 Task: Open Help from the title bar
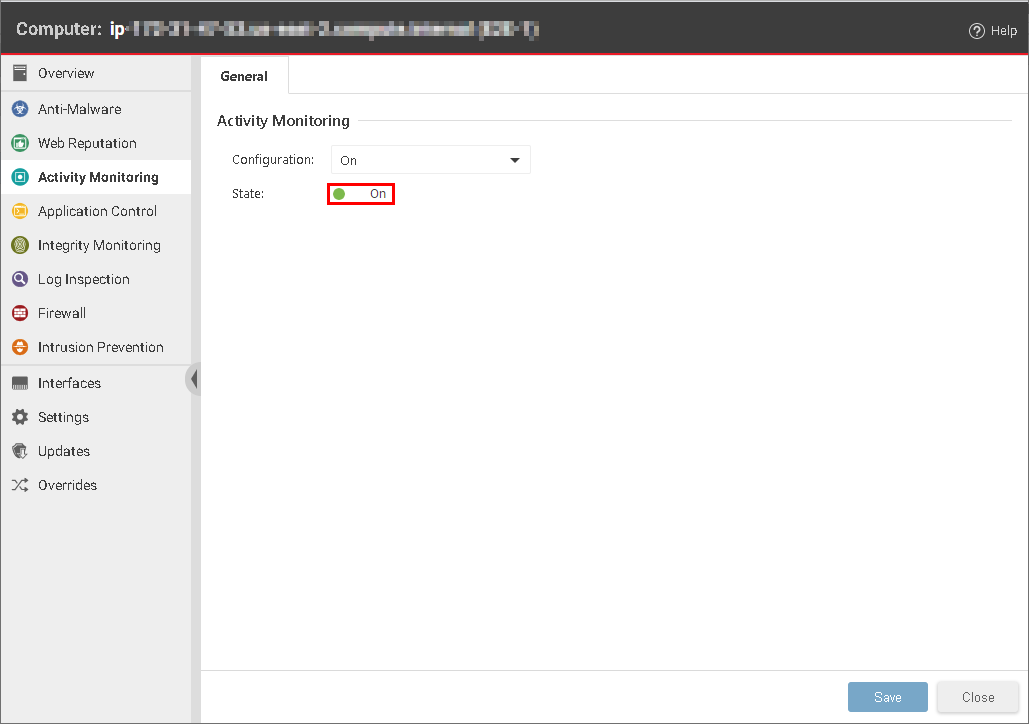tap(992, 30)
